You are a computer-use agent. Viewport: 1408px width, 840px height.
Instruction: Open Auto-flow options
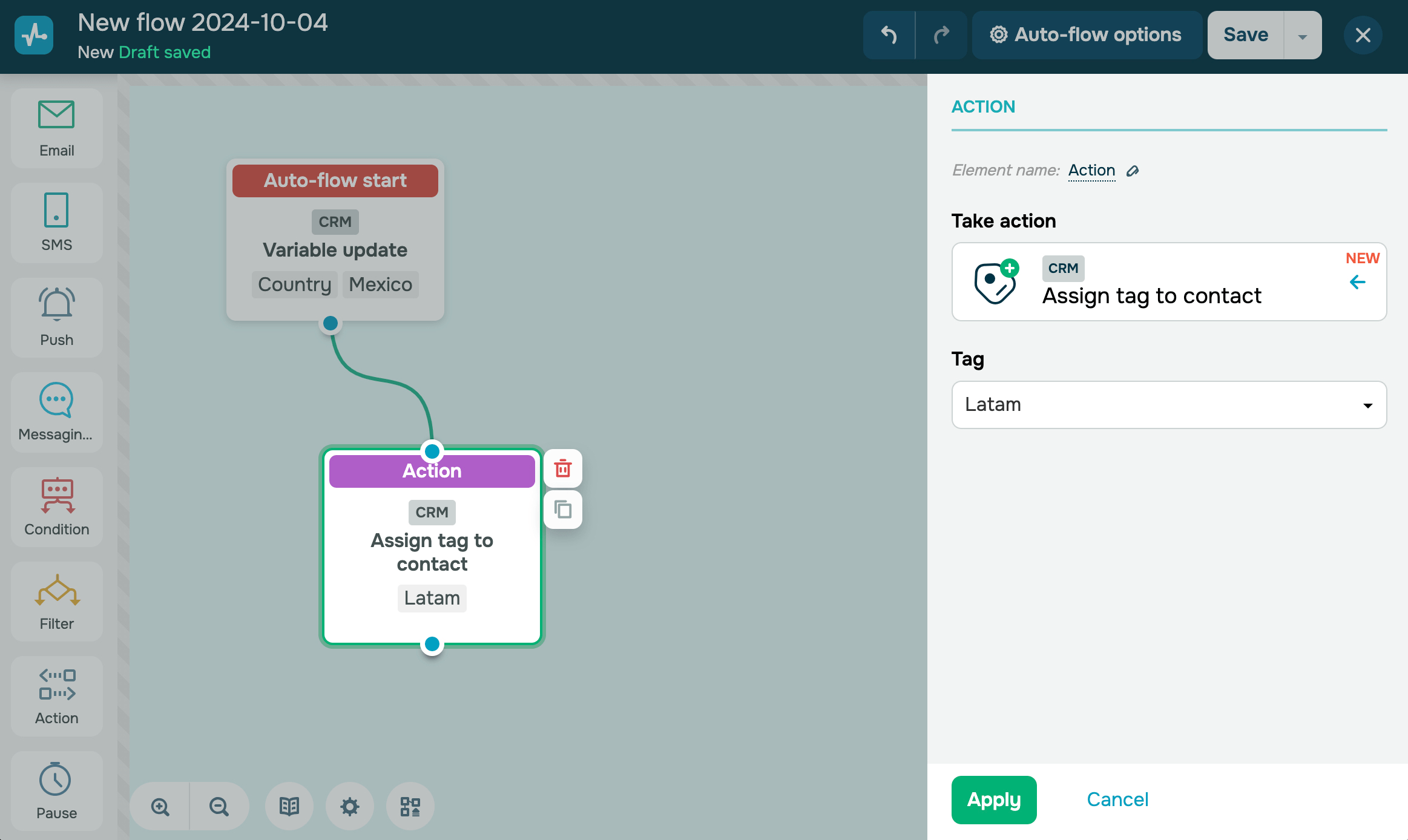[x=1087, y=35]
